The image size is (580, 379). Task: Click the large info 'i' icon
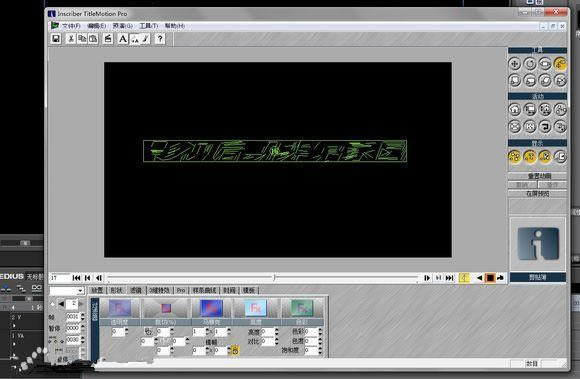(538, 244)
